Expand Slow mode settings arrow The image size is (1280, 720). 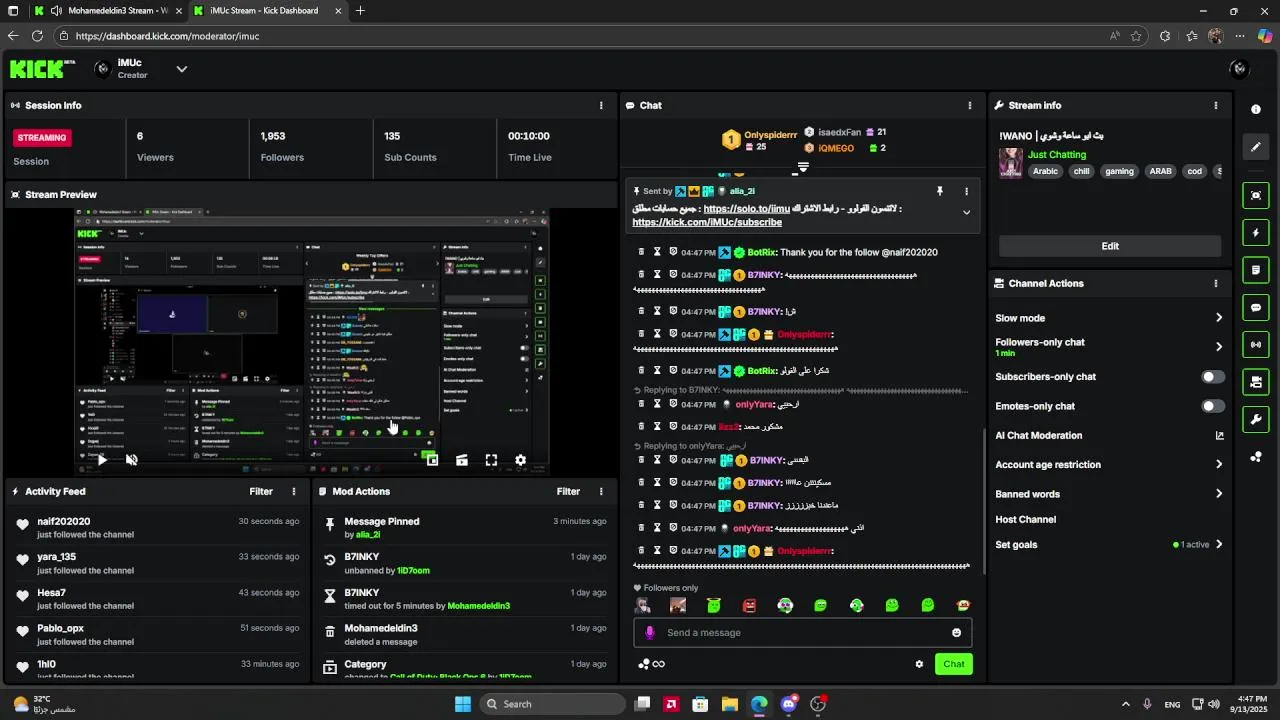point(1218,318)
